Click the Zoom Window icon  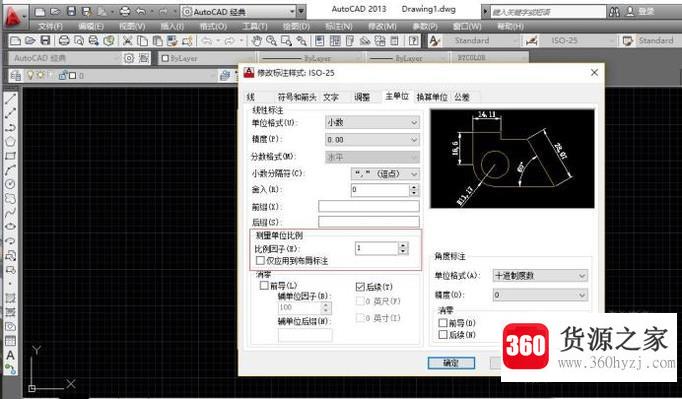point(286,41)
